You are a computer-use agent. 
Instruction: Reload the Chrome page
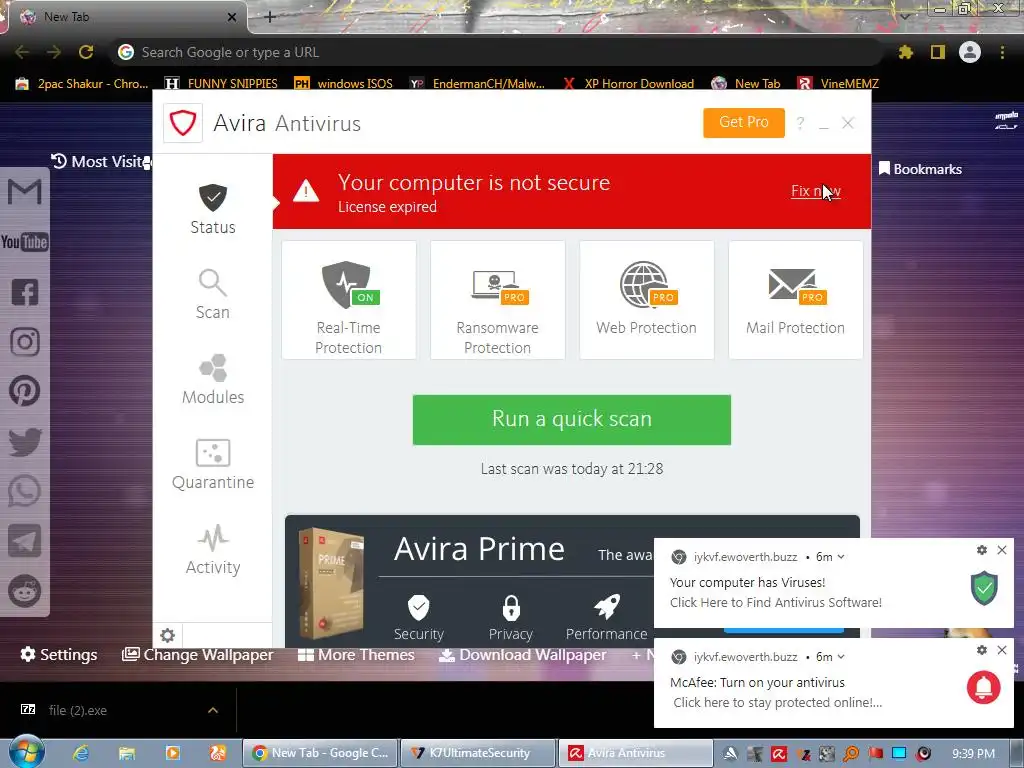tap(86, 52)
